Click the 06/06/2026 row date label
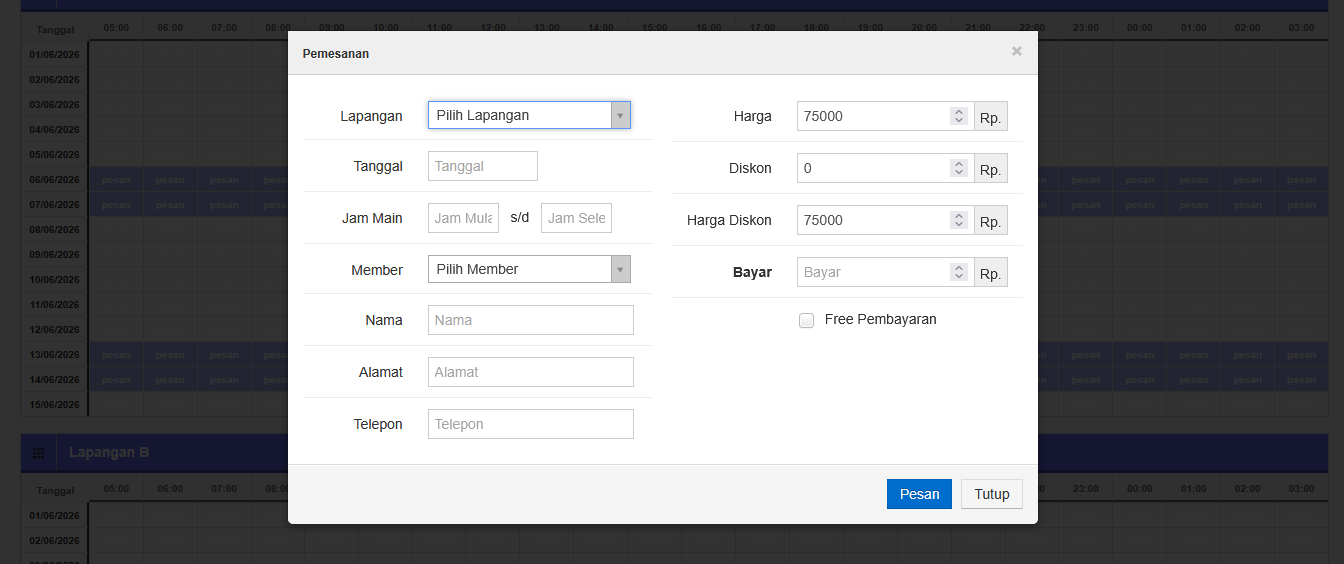Viewport: 1344px width, 564px height. tap(55, 180)
